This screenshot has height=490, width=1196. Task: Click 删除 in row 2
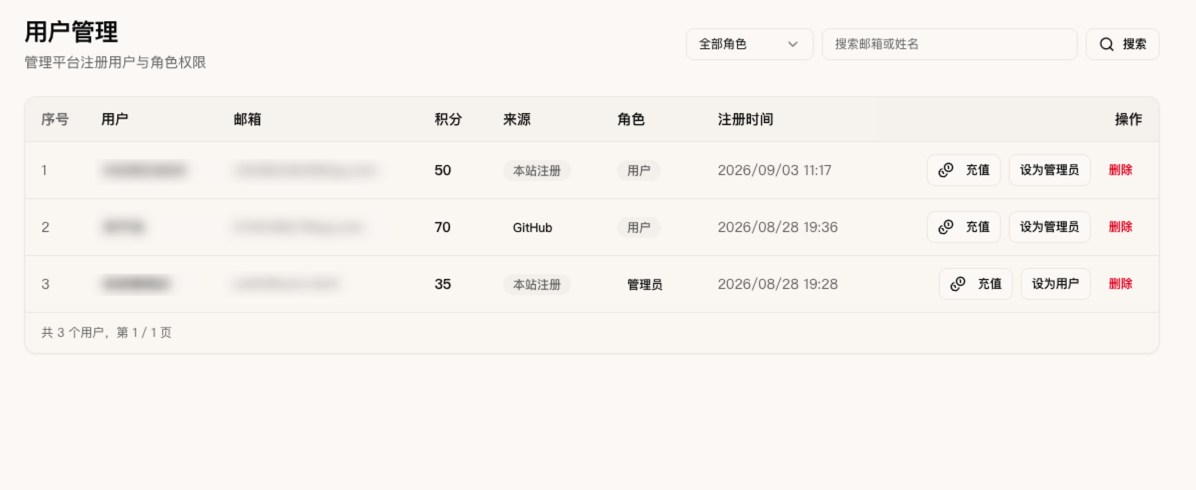pos(1120,227)
